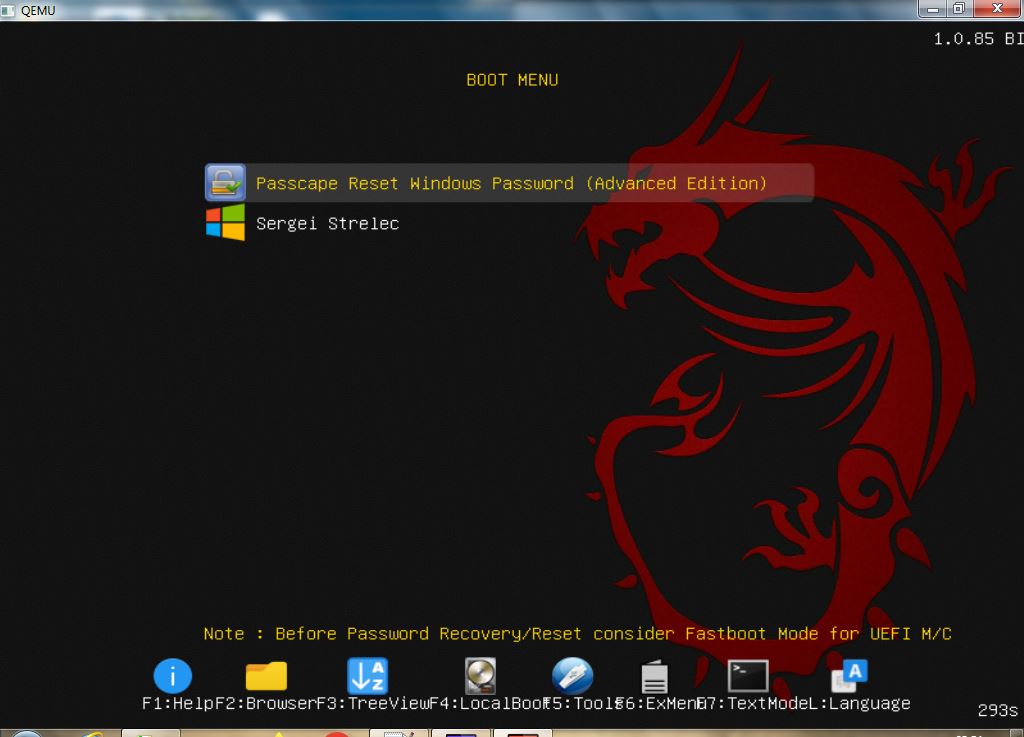
Task: Click the Passcape padlock icon
Action: [x=225, y=182]
